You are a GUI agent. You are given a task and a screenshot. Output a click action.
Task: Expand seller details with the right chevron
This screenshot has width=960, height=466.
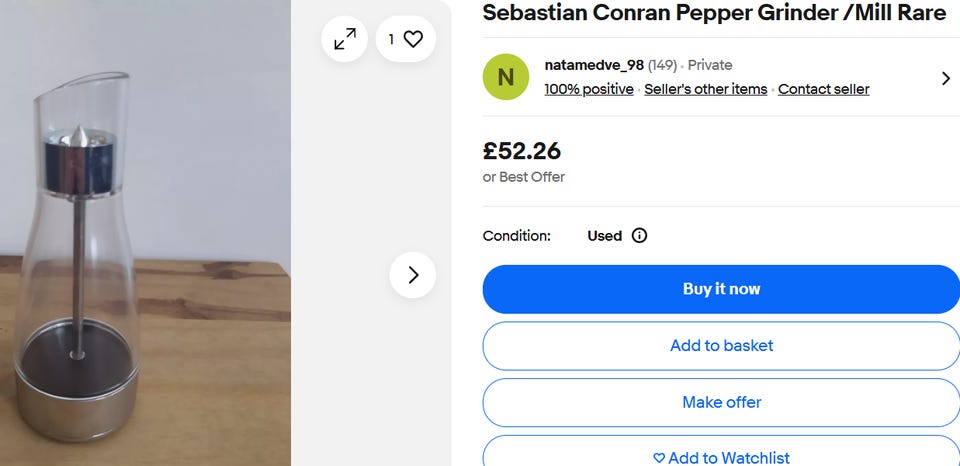(x=945, y=78)
